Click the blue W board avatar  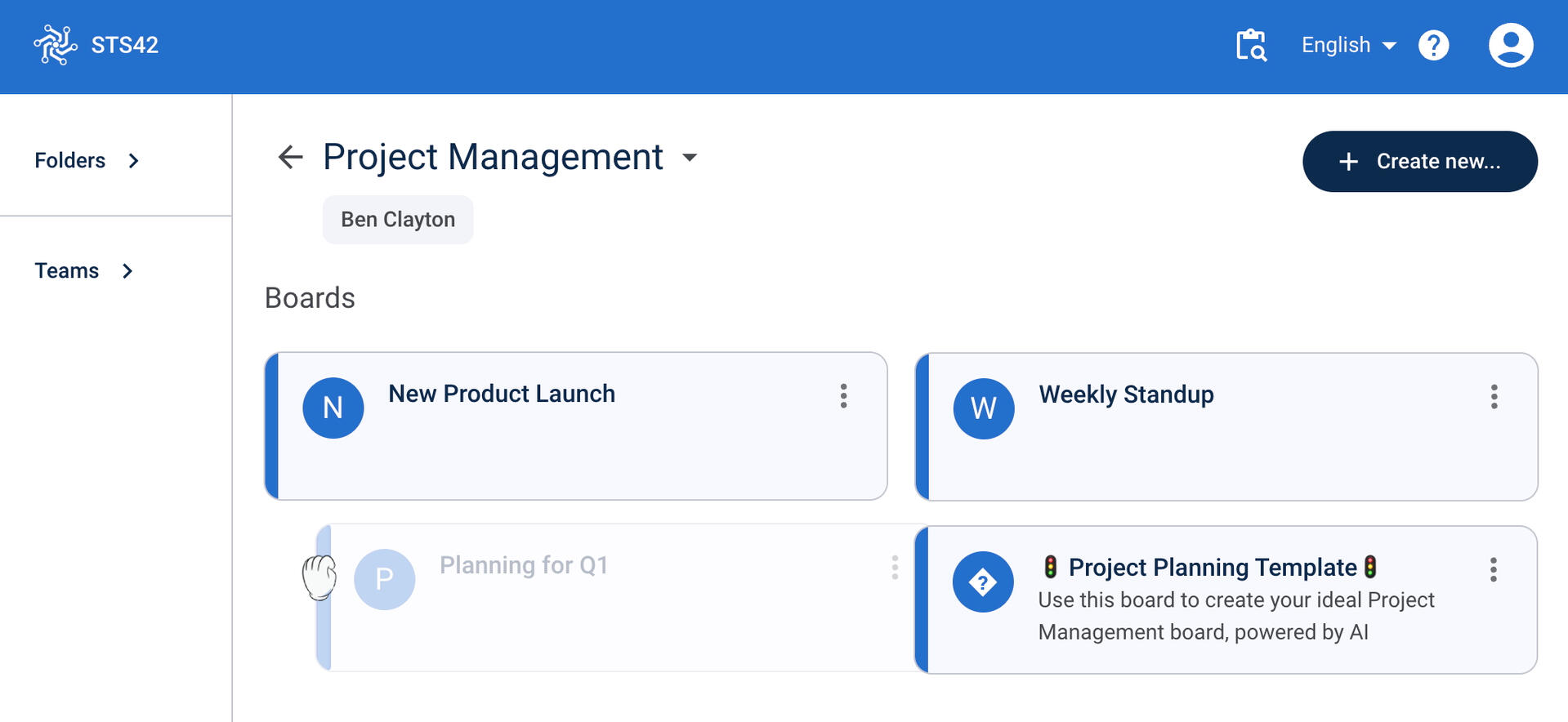(983, 408)
